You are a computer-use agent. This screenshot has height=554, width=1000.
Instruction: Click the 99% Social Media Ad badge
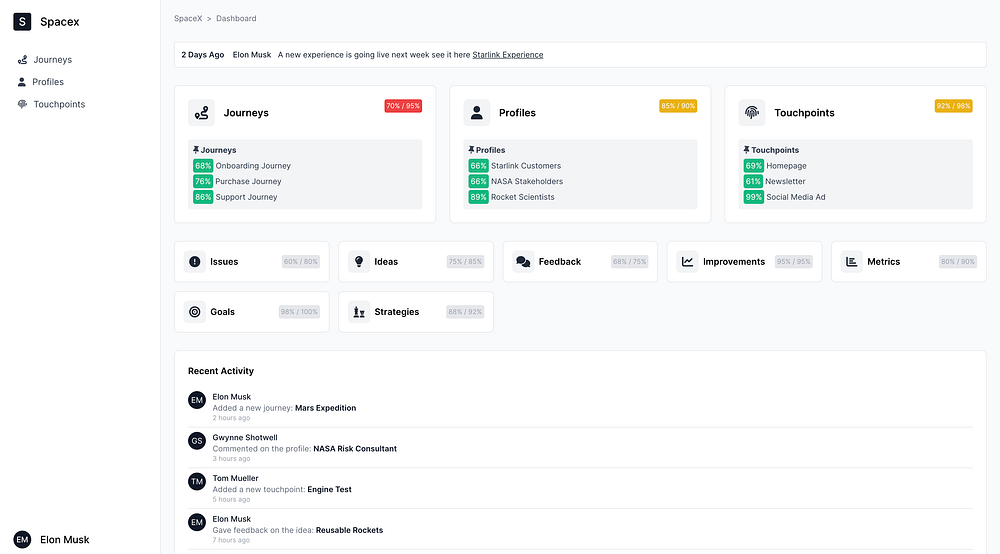point(754,197)
